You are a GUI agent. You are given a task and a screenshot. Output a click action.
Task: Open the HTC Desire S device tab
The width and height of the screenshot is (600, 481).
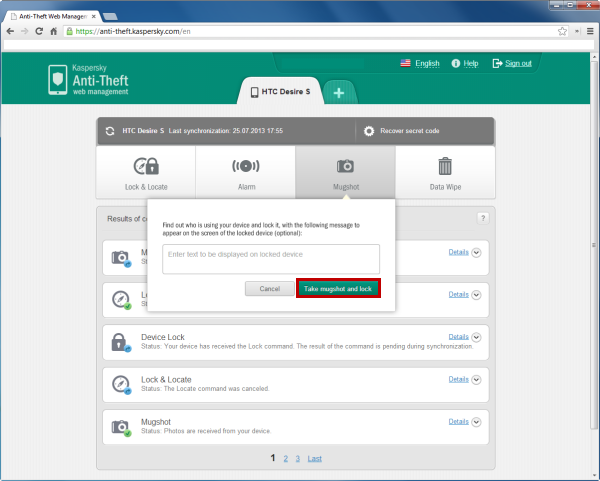point(280,91)
